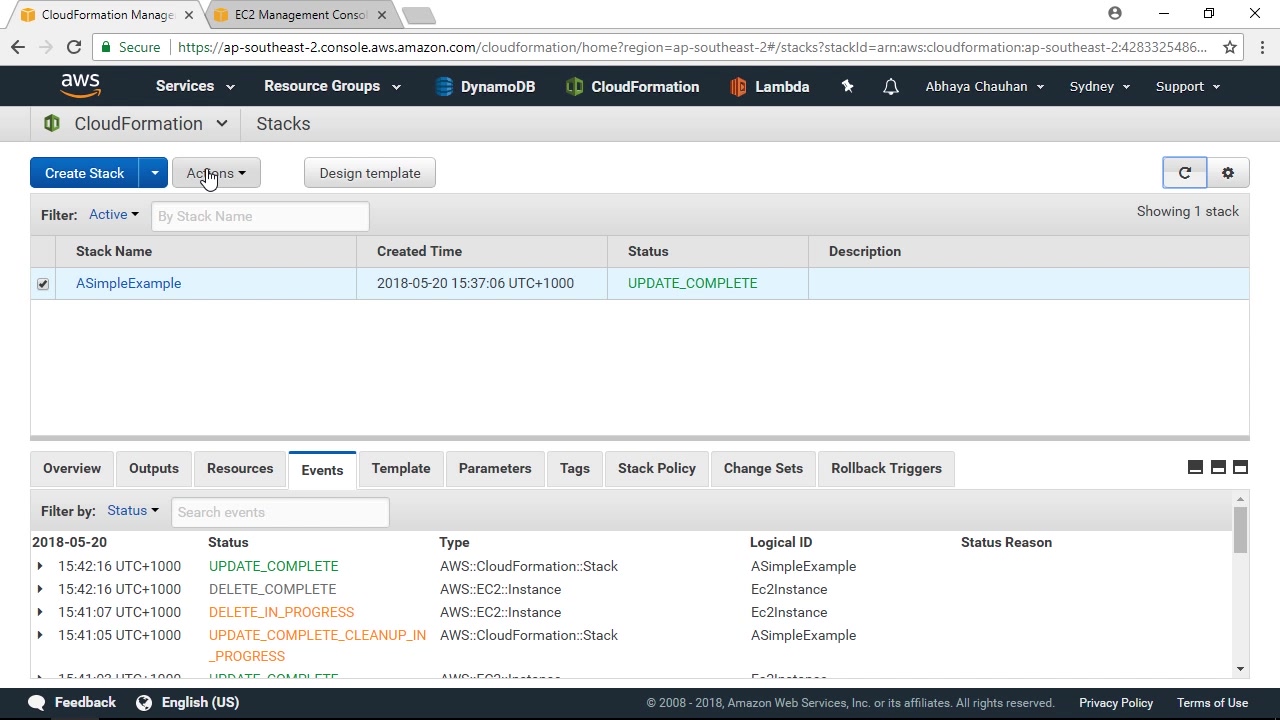Open the Privacy Policy link
The width and height of the screenshot is (1280, 720).
(1116, 702)
